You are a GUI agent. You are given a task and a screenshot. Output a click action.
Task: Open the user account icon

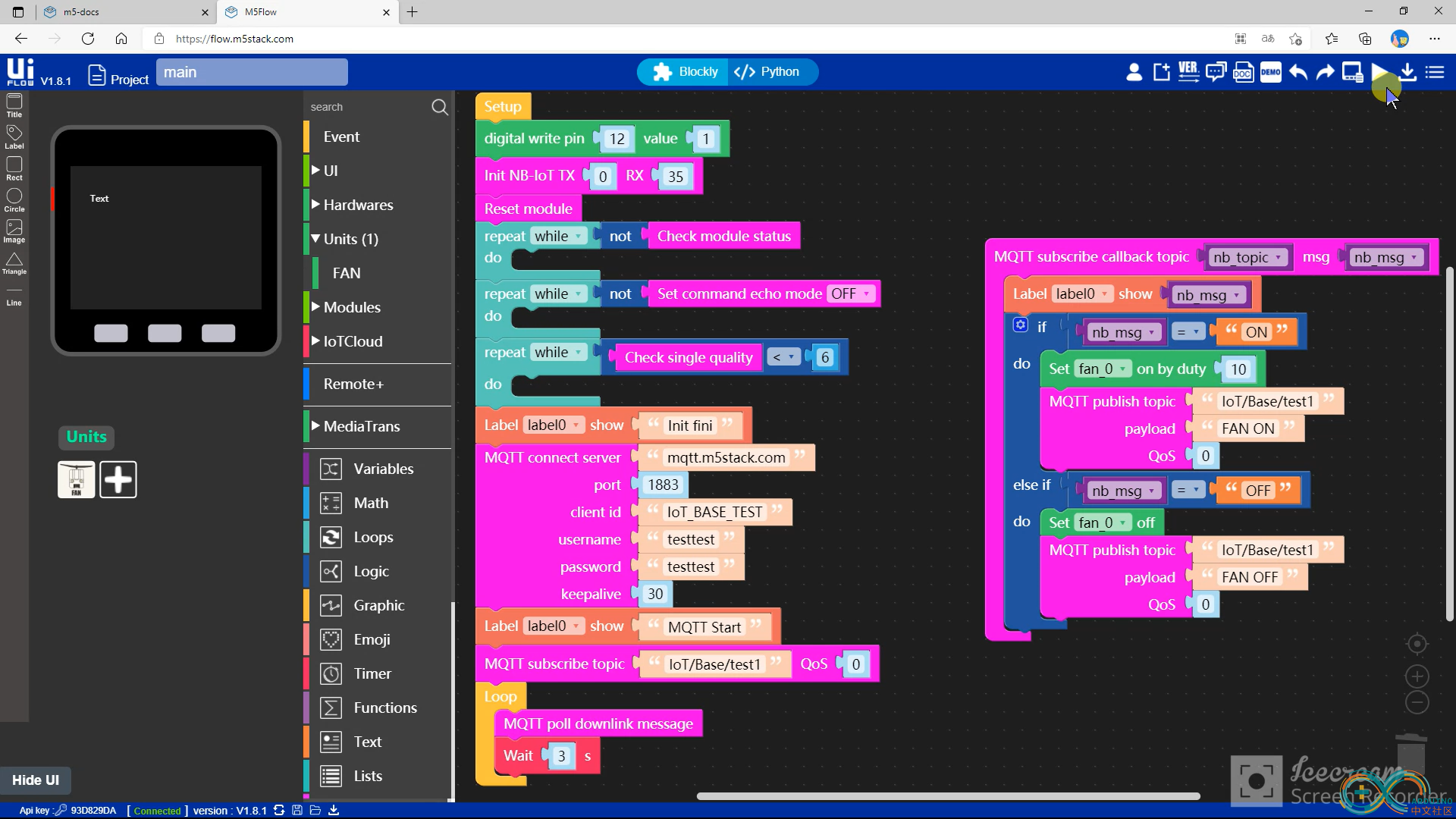1134,72
